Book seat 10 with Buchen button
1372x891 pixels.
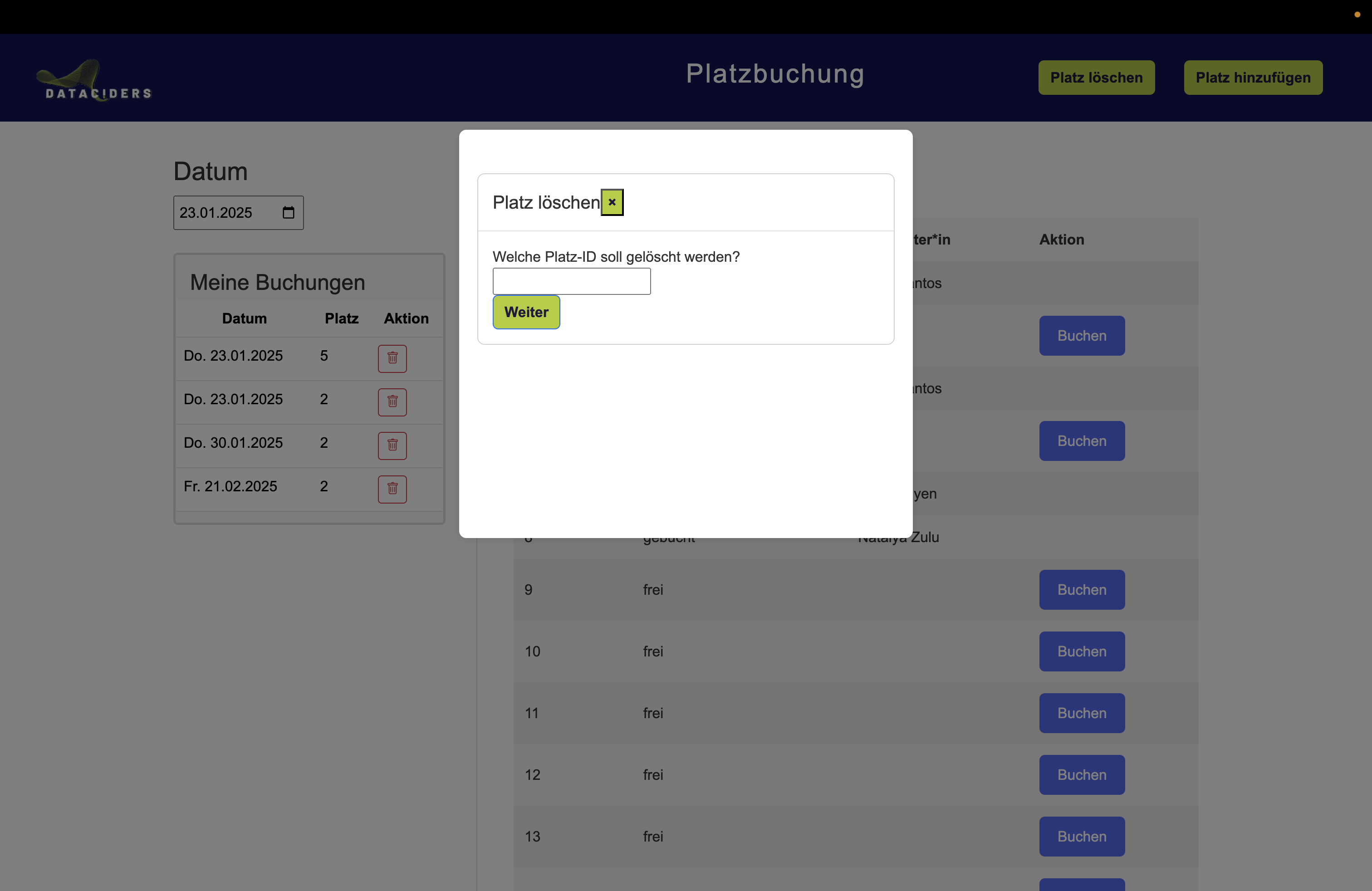click(1082, 651)
